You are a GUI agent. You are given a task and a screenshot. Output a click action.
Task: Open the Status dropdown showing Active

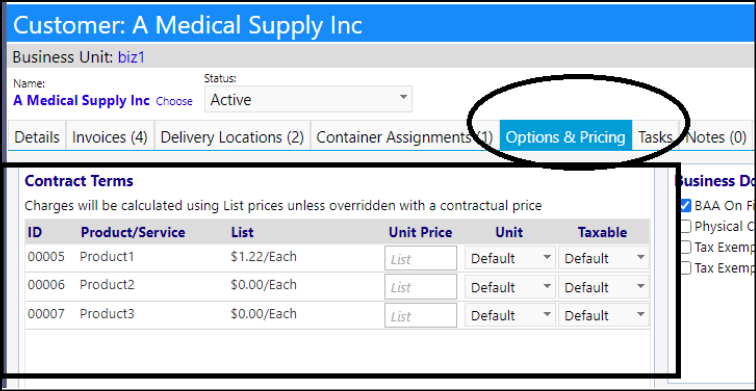[308, 99]
